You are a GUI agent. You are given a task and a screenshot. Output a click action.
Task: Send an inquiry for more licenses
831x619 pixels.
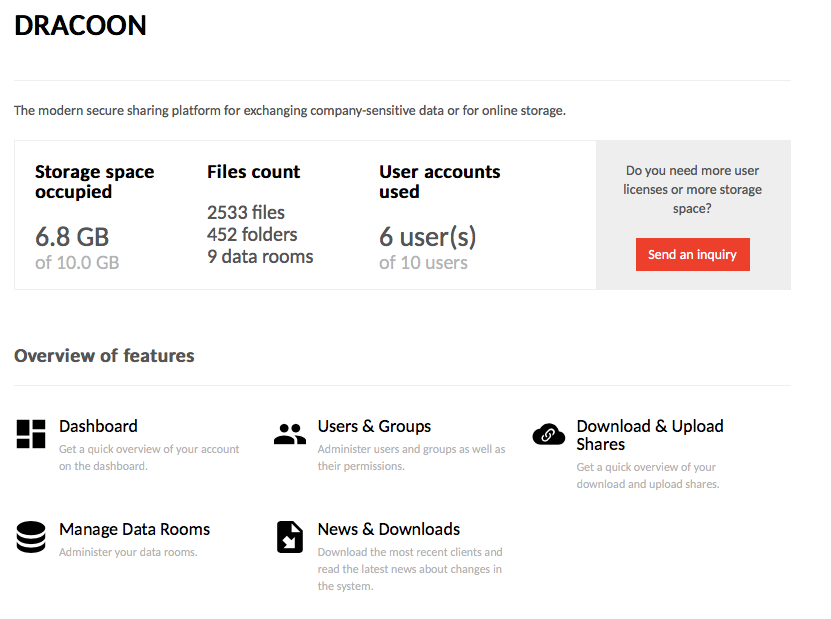[693, 254]
